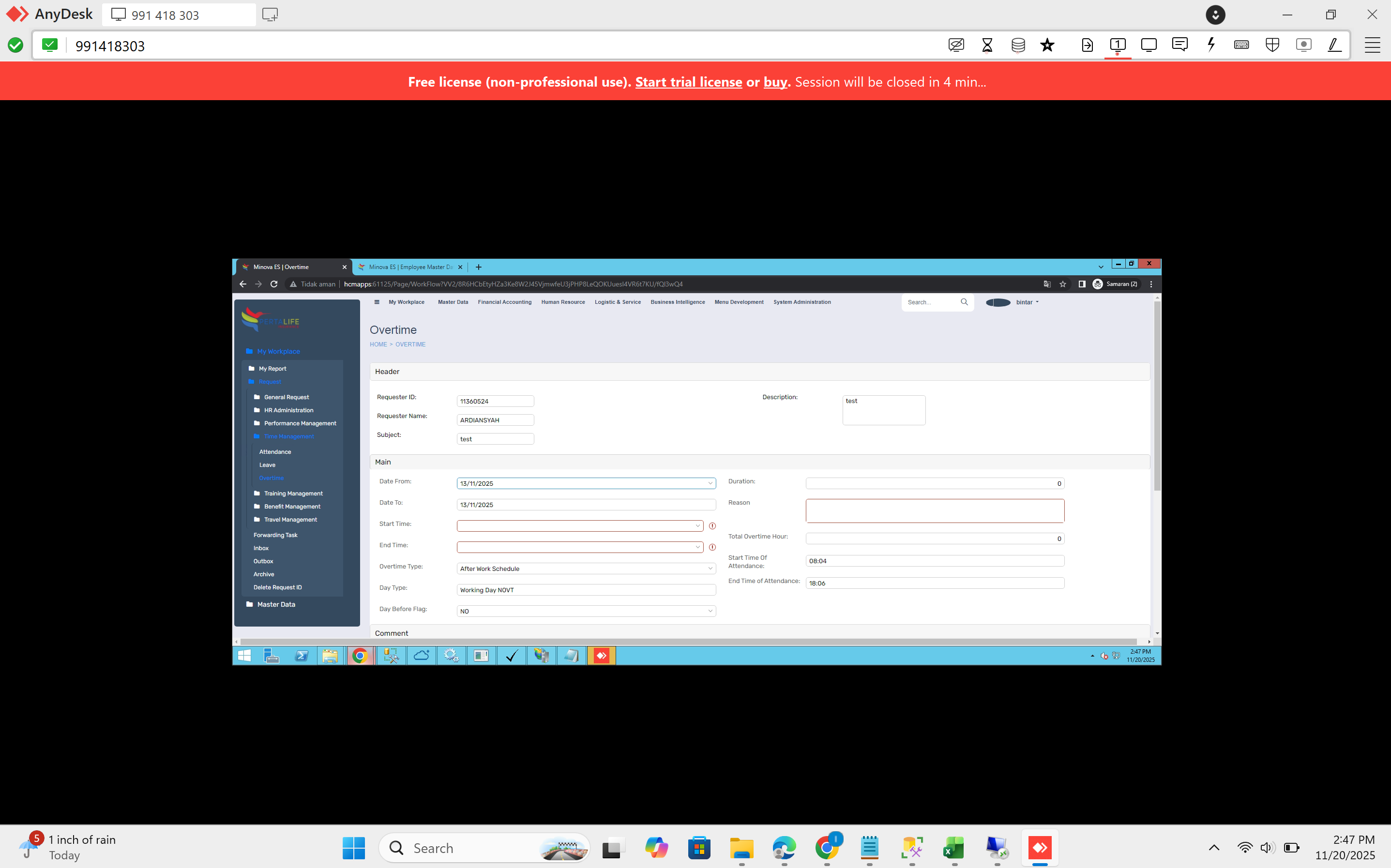
Task: Open the Human Resource menu
Action: (x=562, y=302)
